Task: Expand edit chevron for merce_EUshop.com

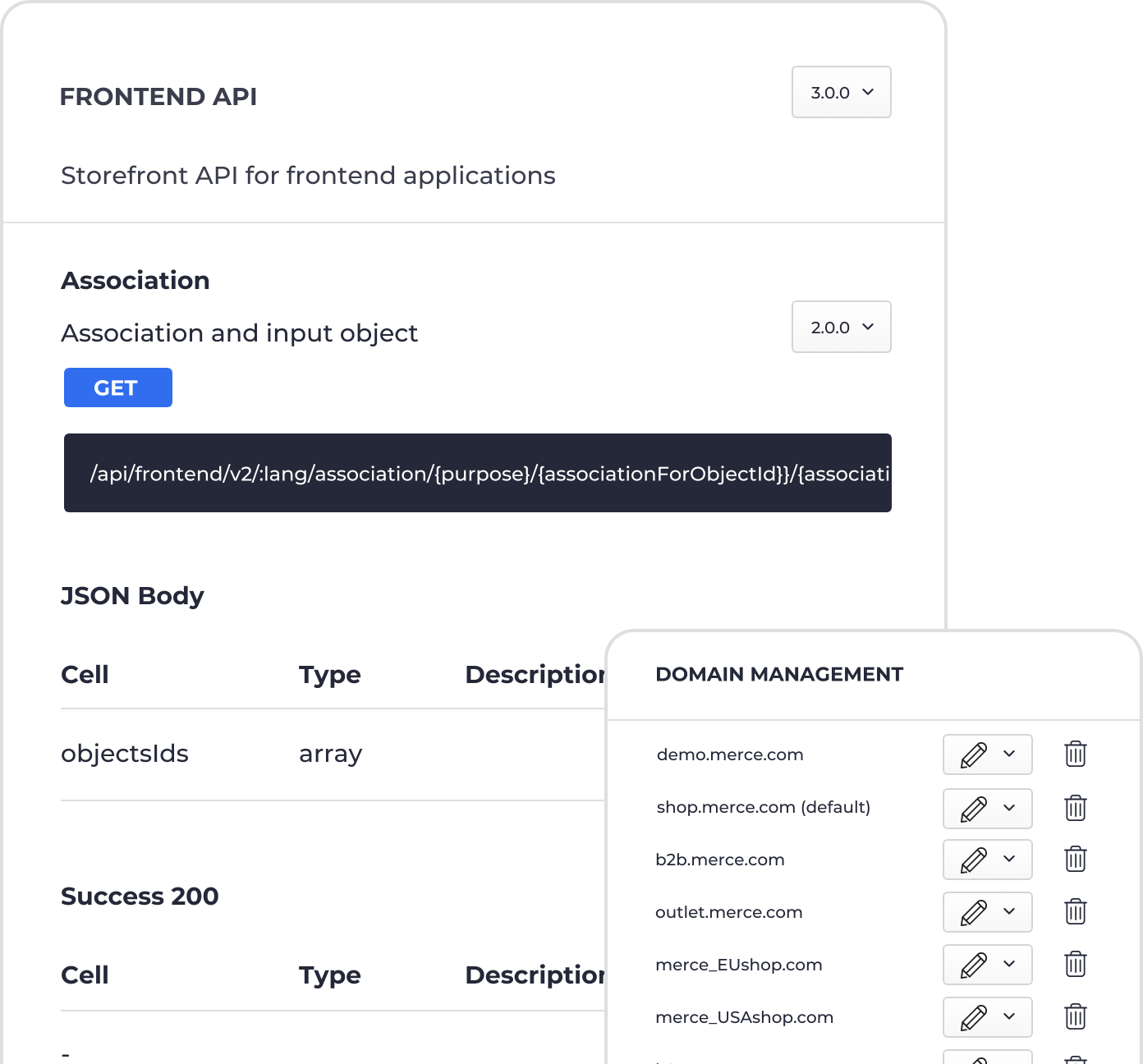Action: coord(1009,964)
